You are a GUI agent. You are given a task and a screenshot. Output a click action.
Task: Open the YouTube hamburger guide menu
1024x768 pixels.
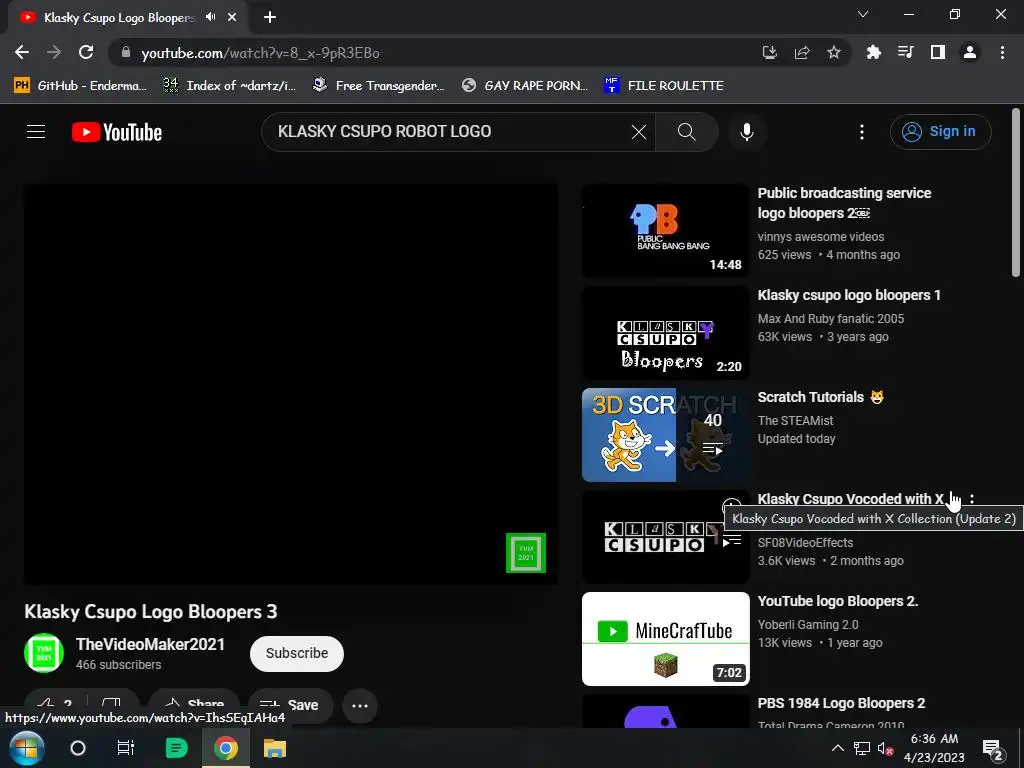(36, 132)
